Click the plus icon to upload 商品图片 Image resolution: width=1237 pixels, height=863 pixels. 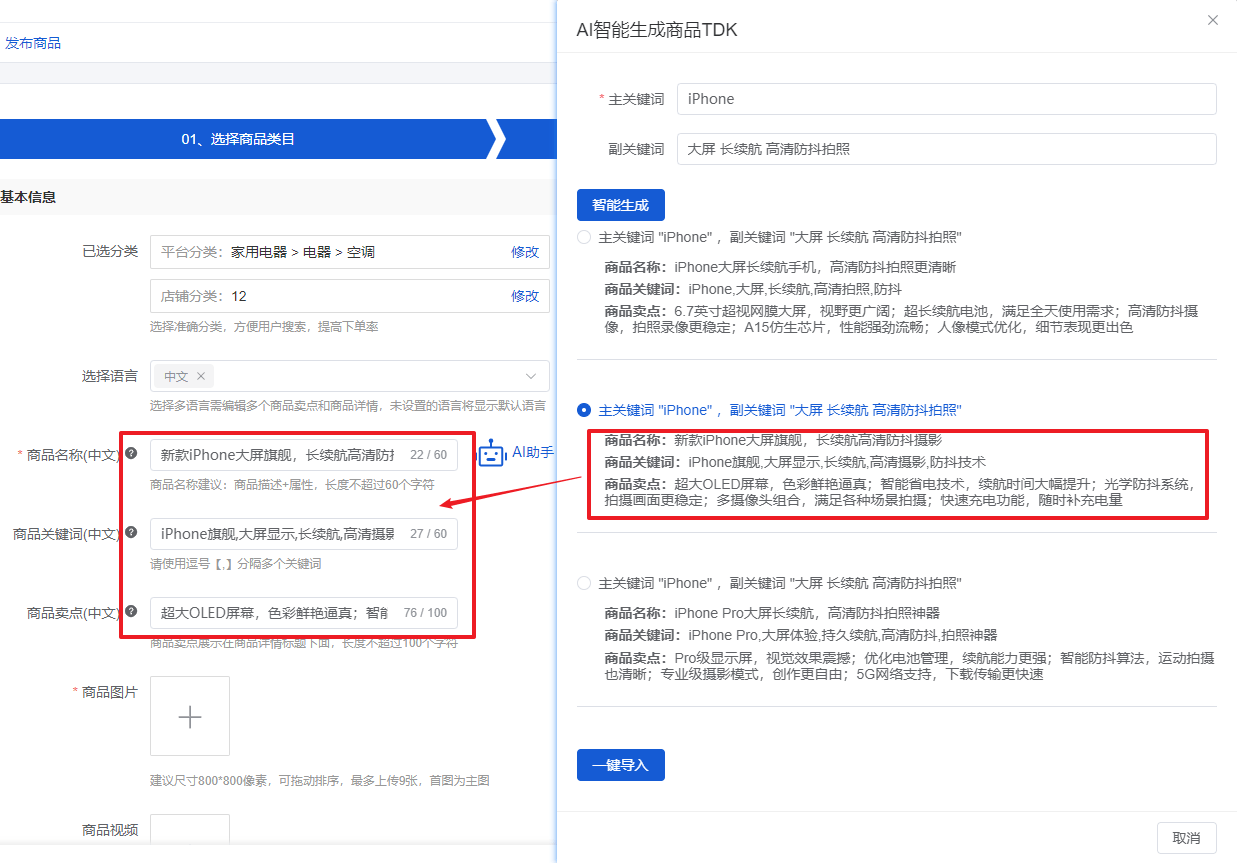click(x=190, y=716)
